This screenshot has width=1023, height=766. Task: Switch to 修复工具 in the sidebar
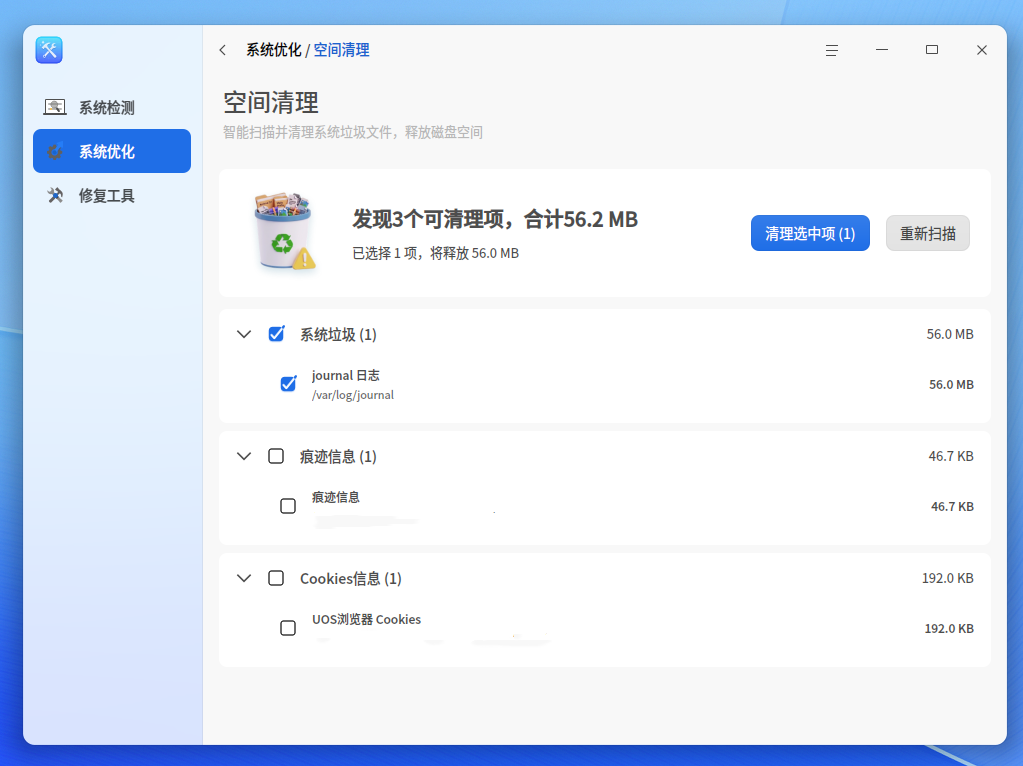coord(112,195)
